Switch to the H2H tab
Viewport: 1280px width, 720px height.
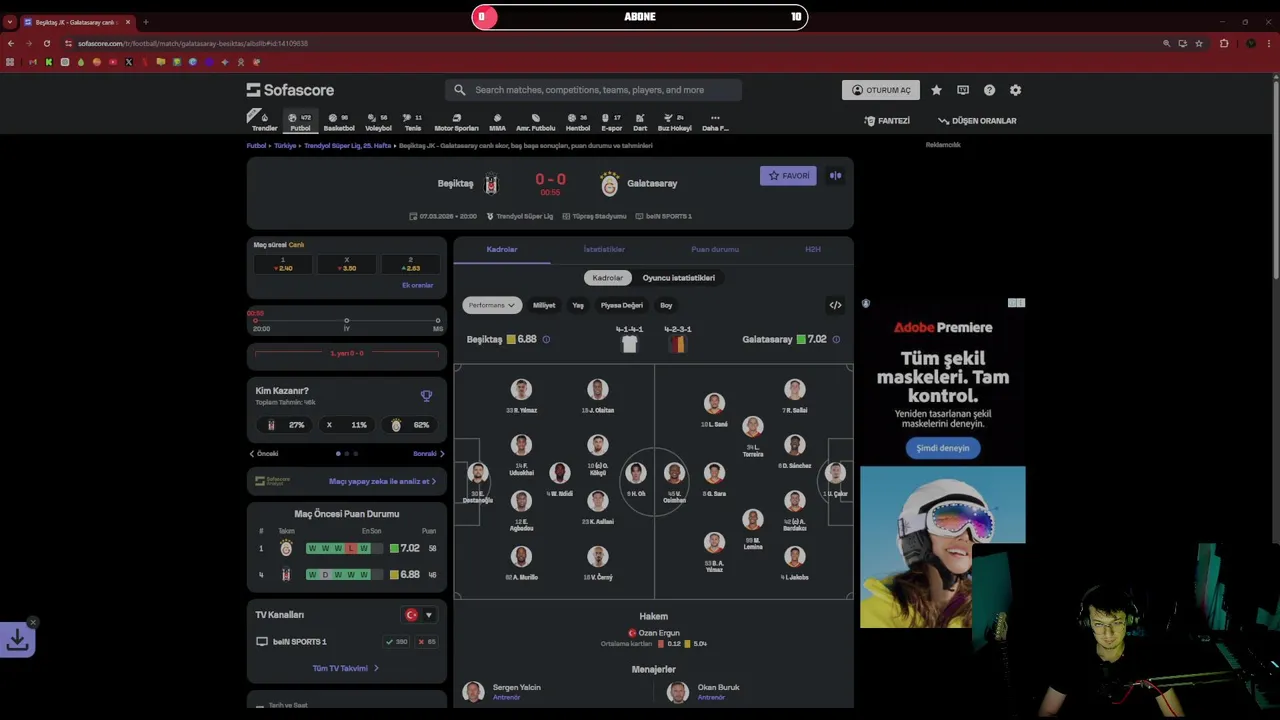pos(813,249)
